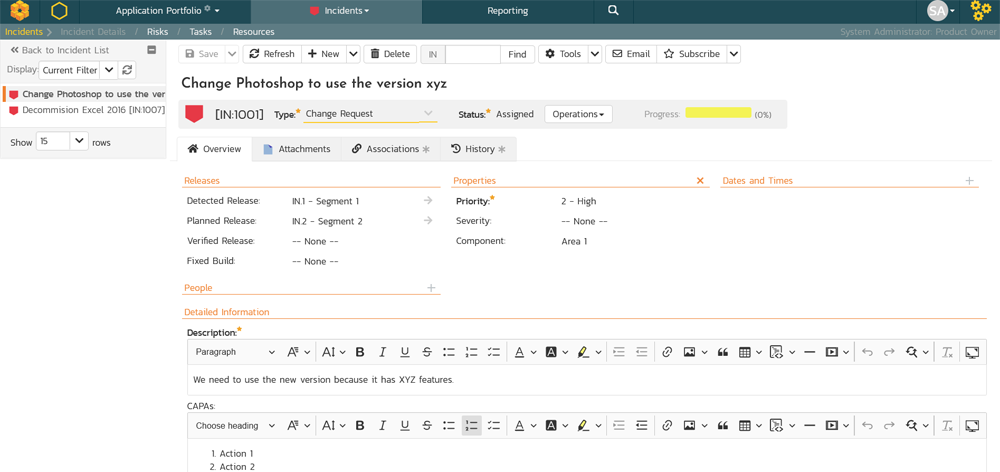
Task: Open the Operations dropdown
Action: pos(578,114)
